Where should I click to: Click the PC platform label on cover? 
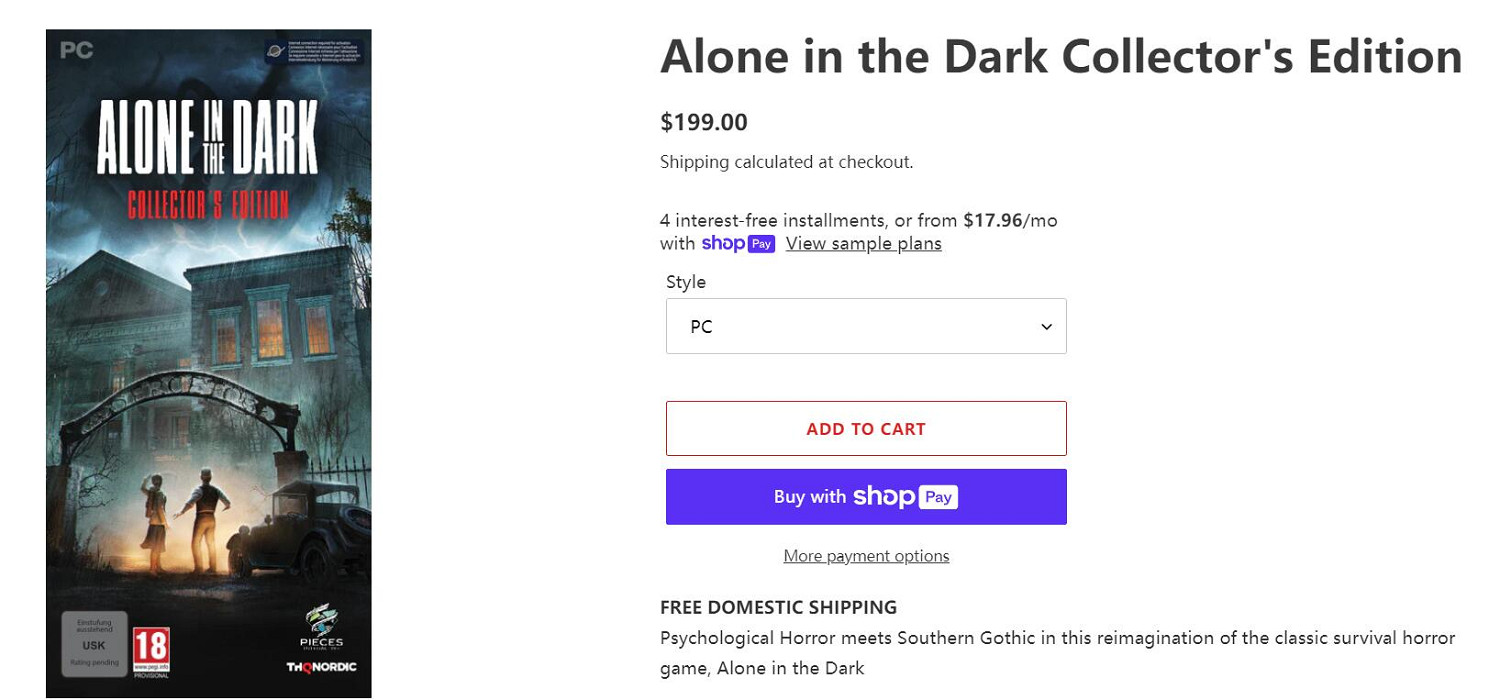point(77,50)
